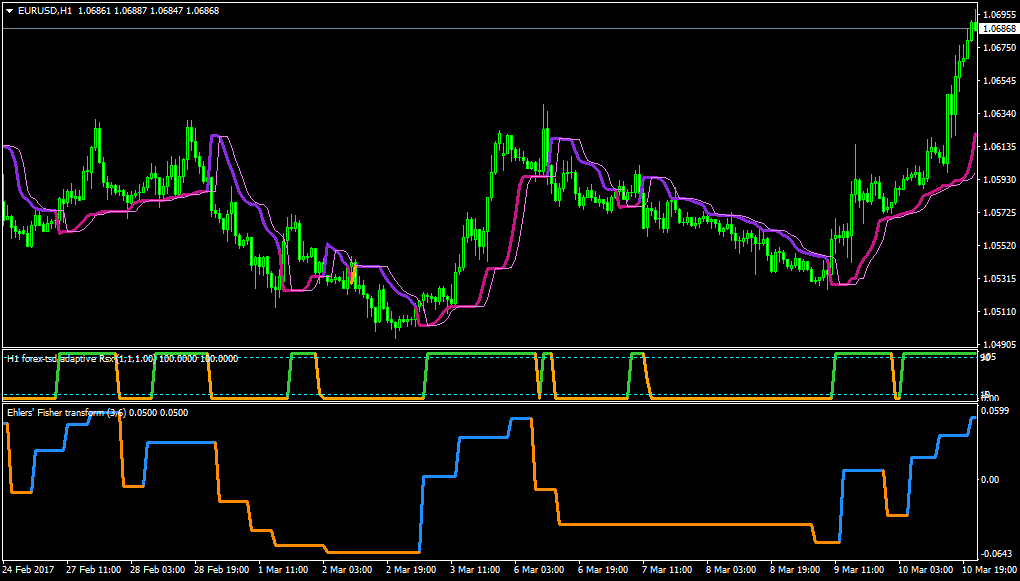
Task: Click the 1.05110 level on the price scale
Action: point(1000,312)
